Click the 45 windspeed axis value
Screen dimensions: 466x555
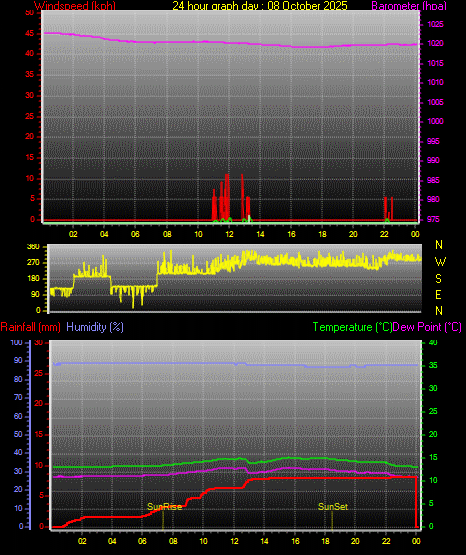tap(30, 34)
